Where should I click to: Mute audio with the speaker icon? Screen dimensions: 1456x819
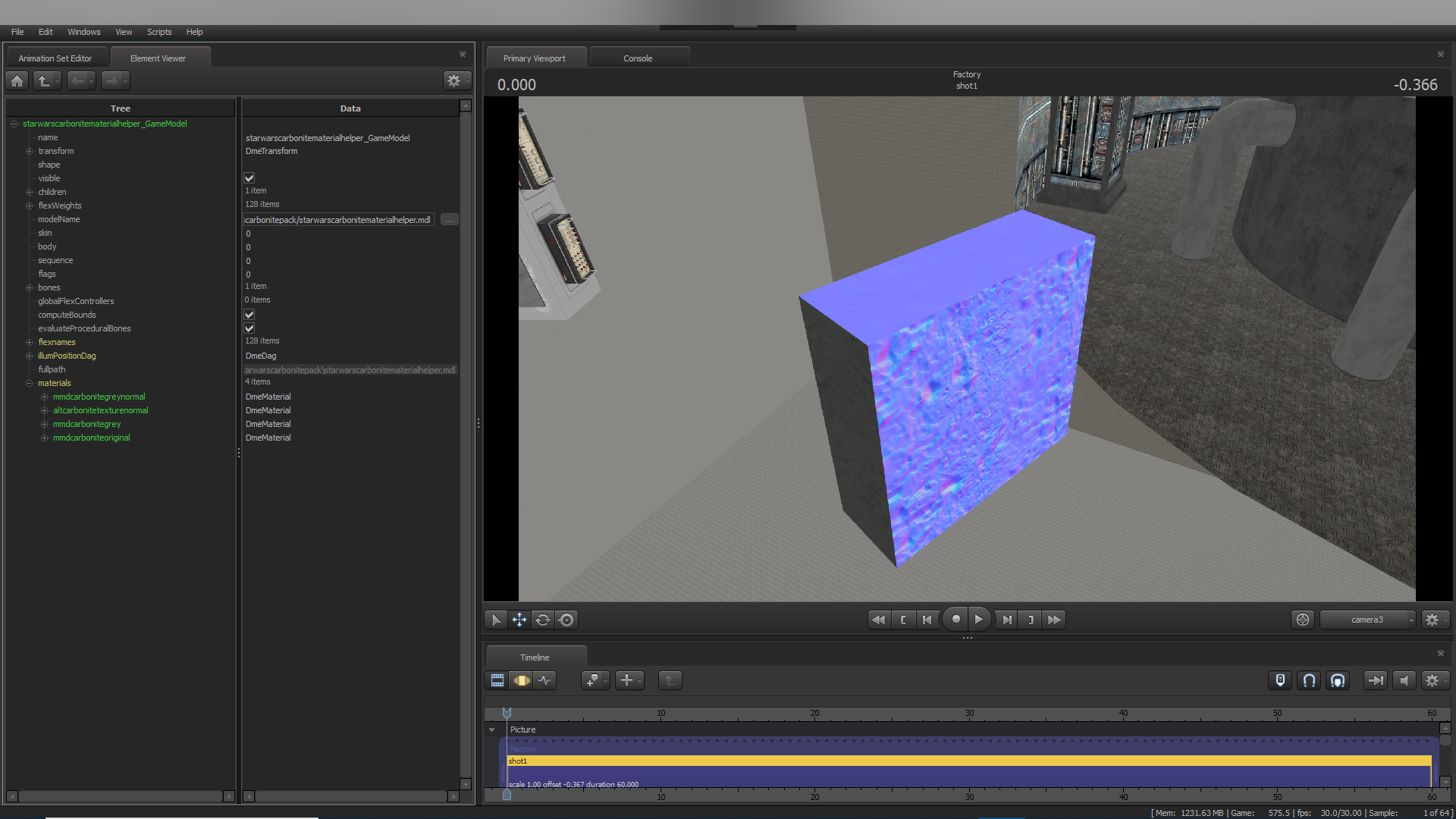pyautogui.click(x=1404, y=681)
